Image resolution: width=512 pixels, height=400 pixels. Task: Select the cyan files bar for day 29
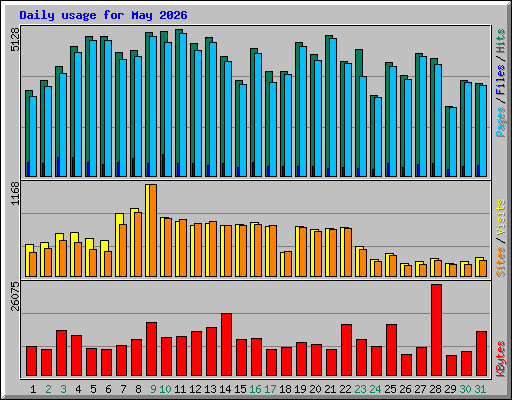(x=453, y=142)
